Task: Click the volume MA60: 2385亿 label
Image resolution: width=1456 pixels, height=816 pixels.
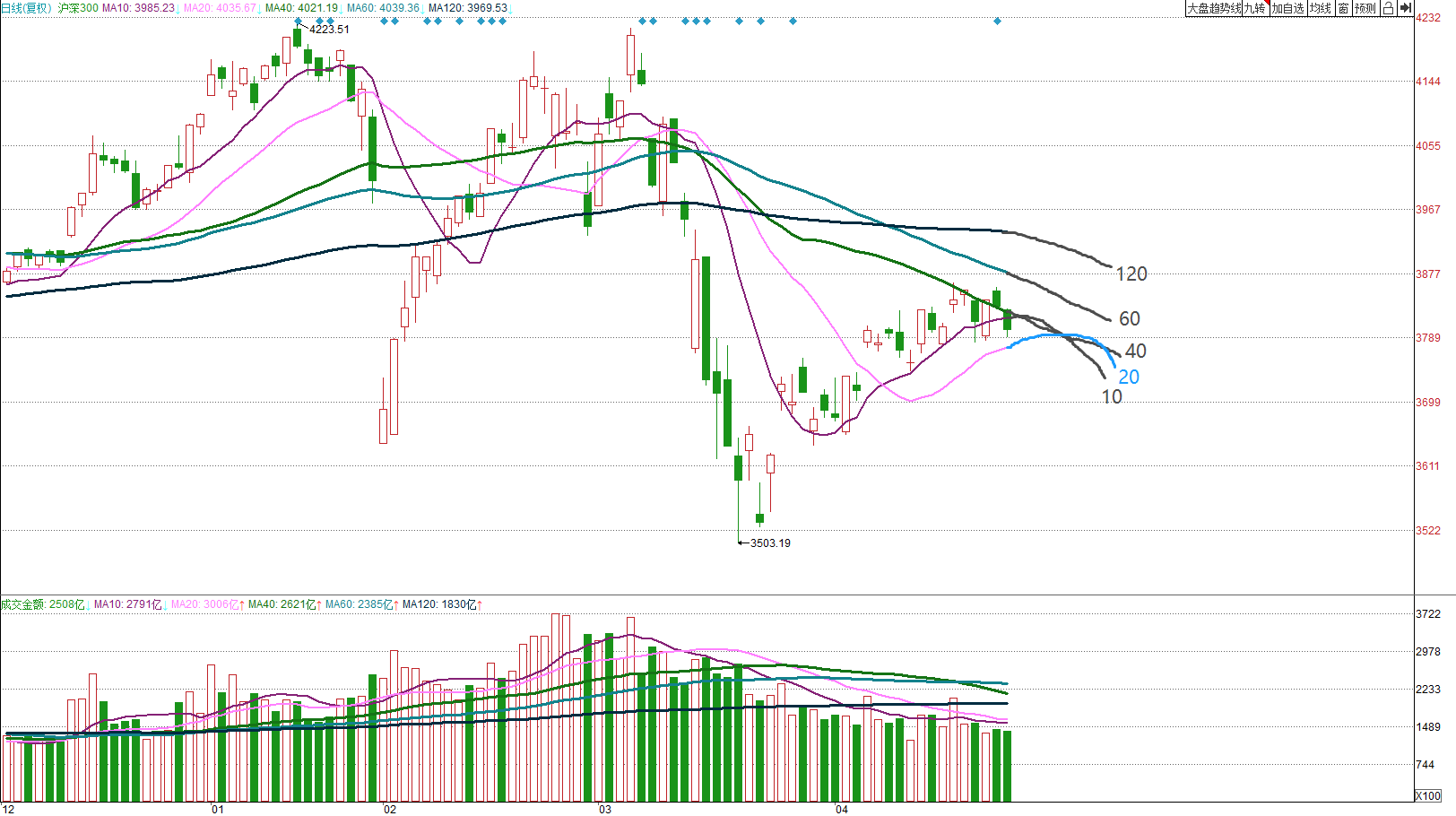Action: point(360,604)
